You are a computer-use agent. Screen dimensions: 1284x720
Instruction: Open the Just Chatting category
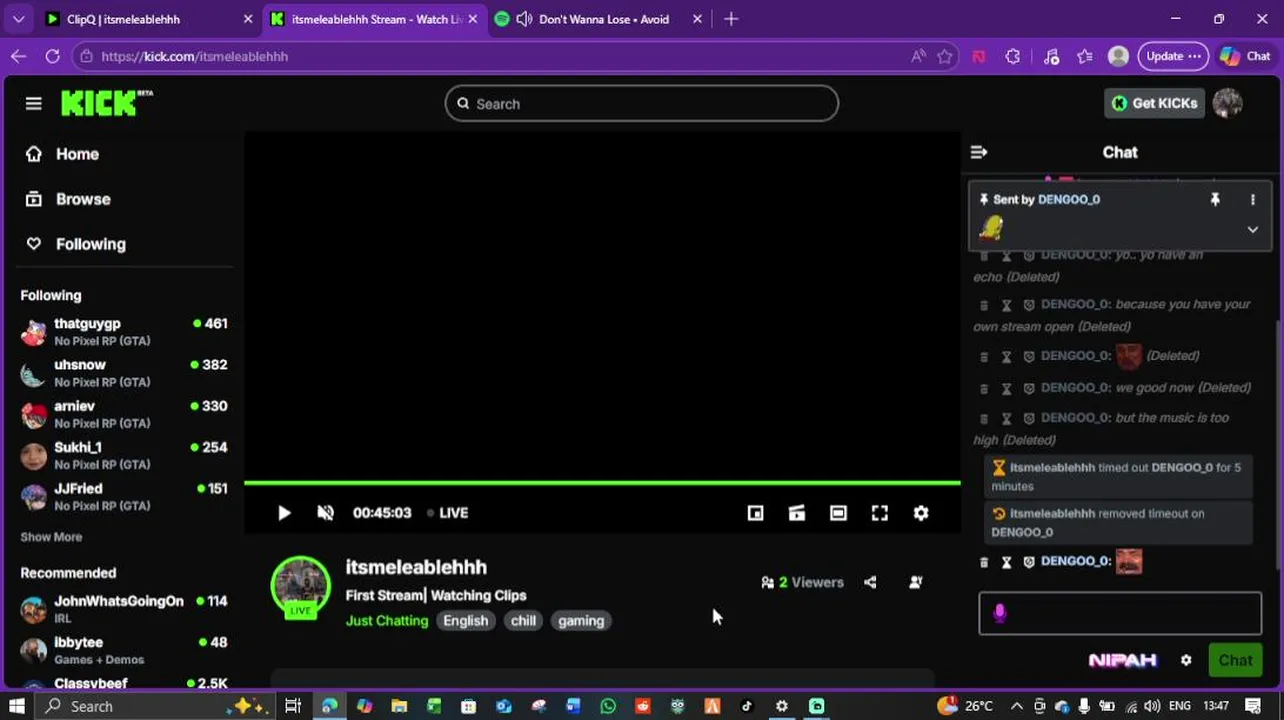tap(387, 621)
